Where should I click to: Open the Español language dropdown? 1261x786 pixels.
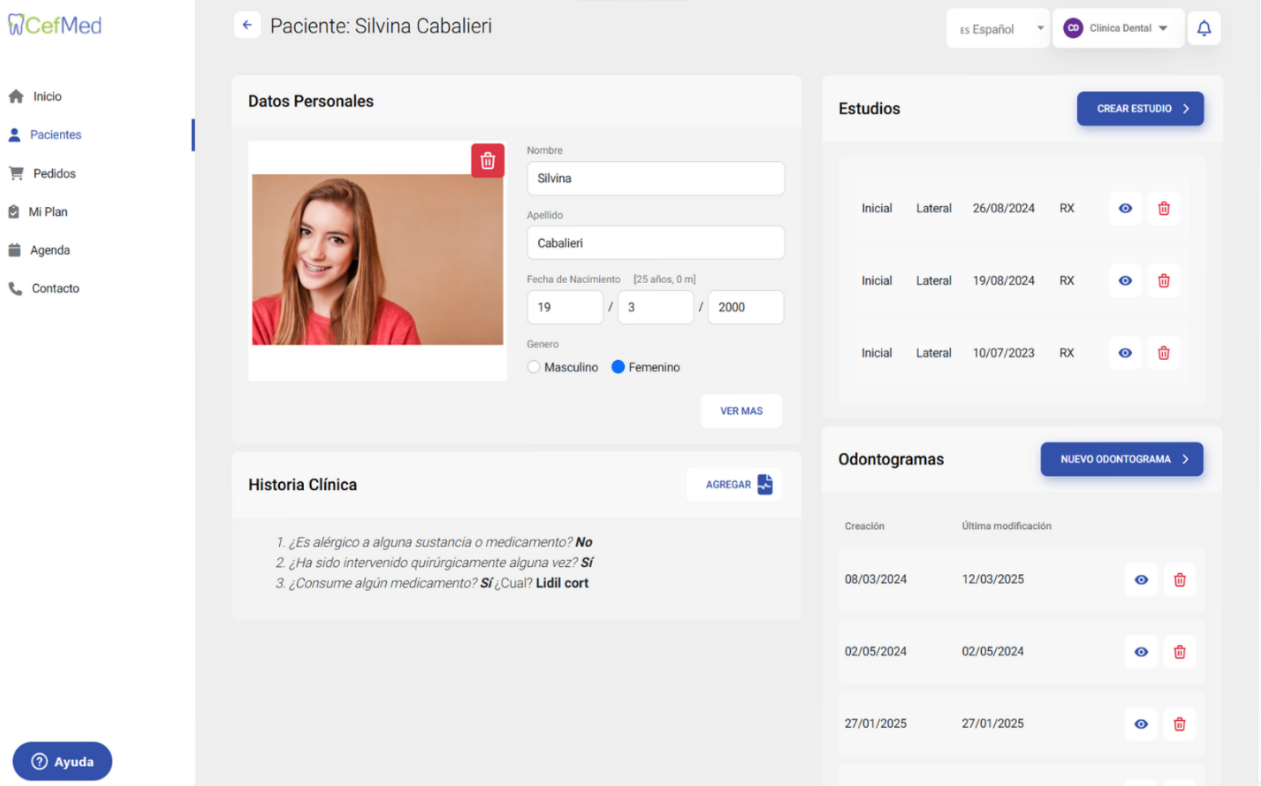pyautogui.click(x=998, y=29)
